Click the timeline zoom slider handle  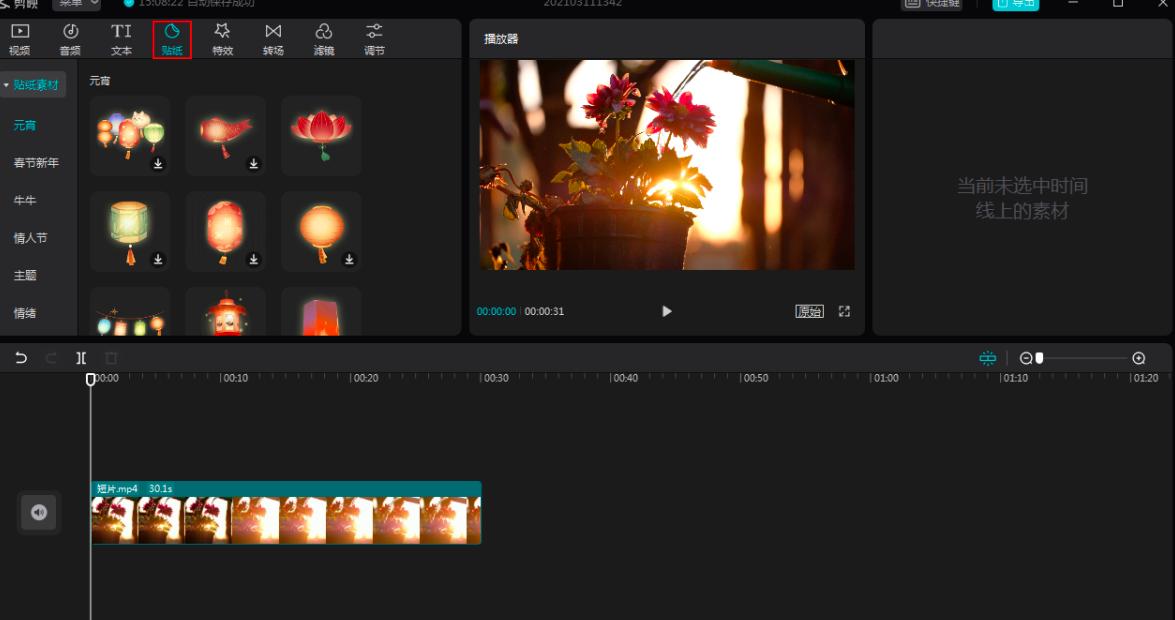click(1040, 358)
